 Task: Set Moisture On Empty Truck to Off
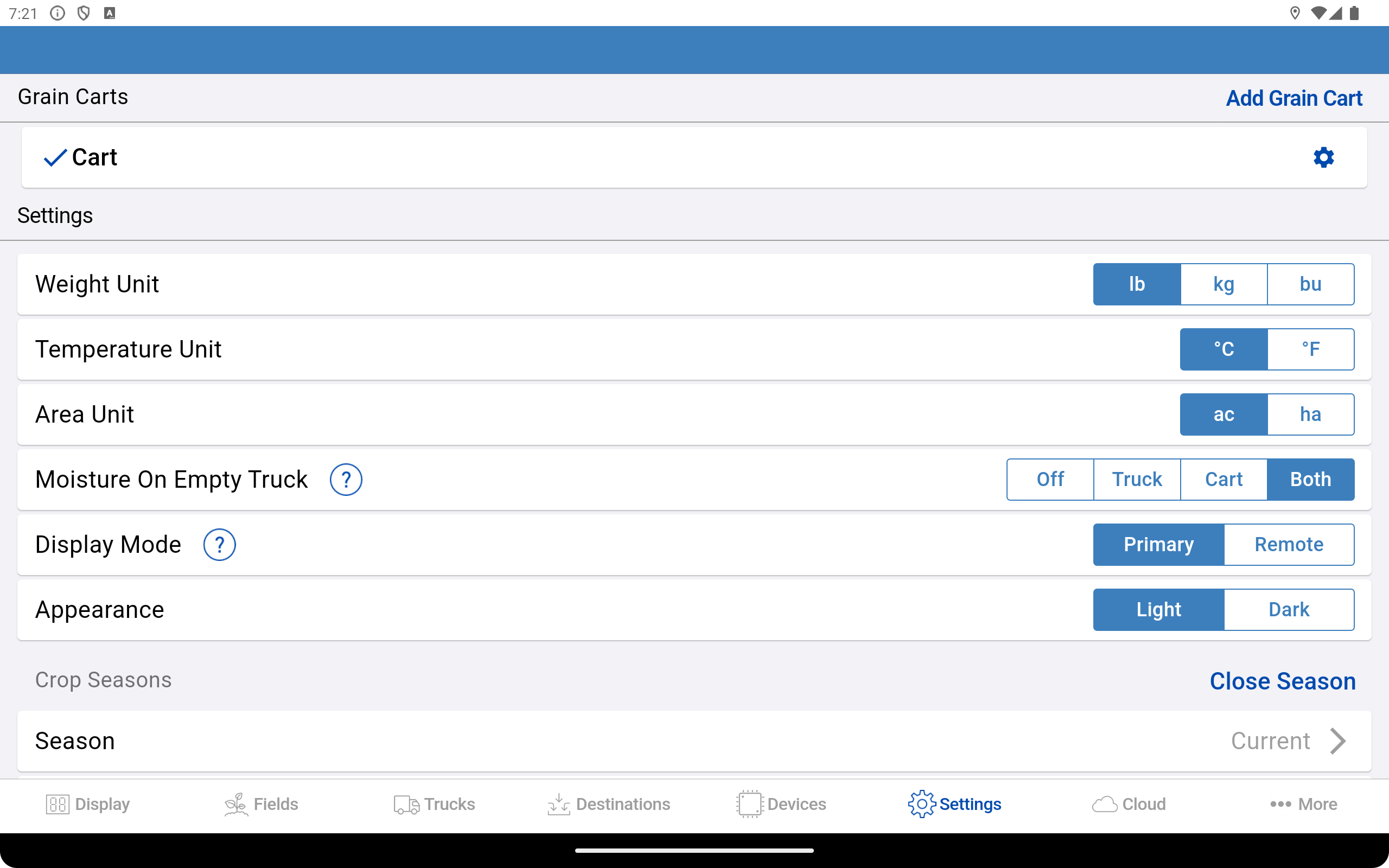(1050, 479)
